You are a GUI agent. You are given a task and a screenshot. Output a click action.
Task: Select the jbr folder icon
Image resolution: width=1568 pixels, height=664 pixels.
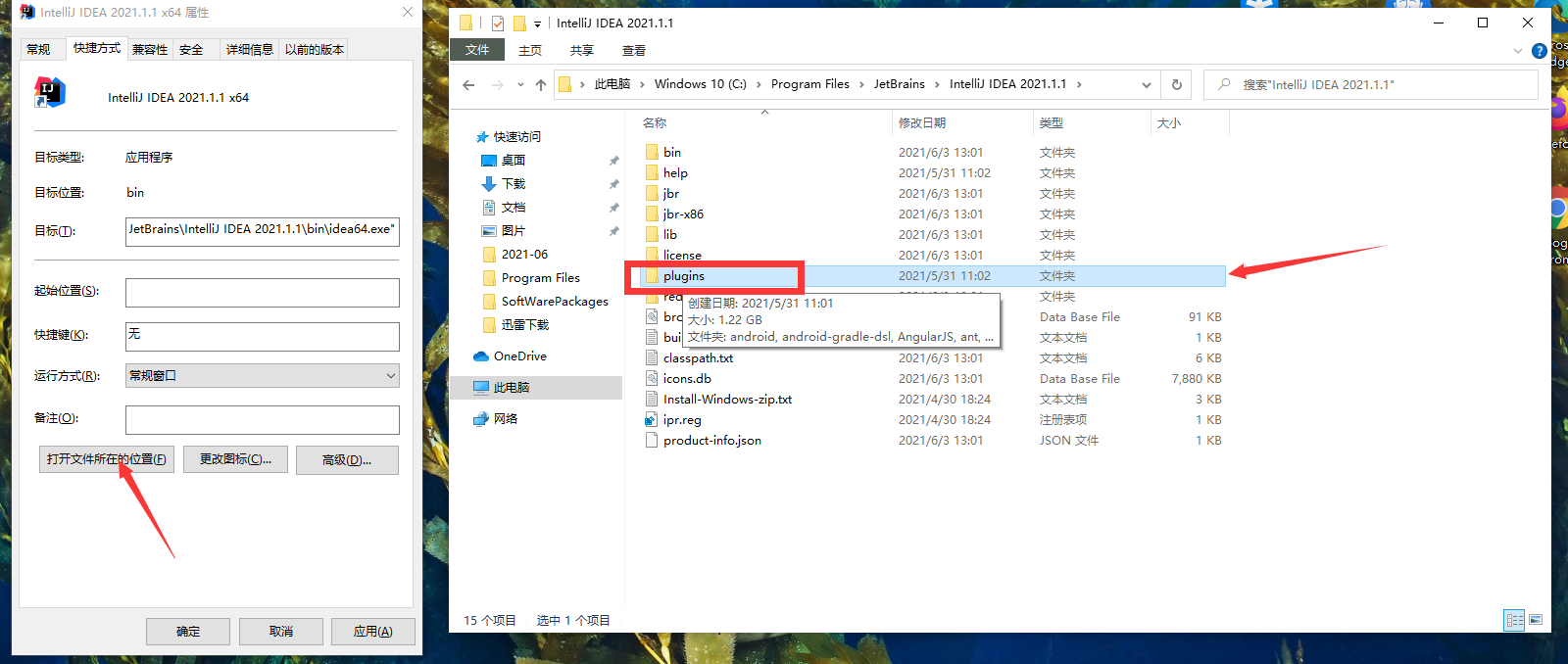pyautogui.click(x=652, y=193)
